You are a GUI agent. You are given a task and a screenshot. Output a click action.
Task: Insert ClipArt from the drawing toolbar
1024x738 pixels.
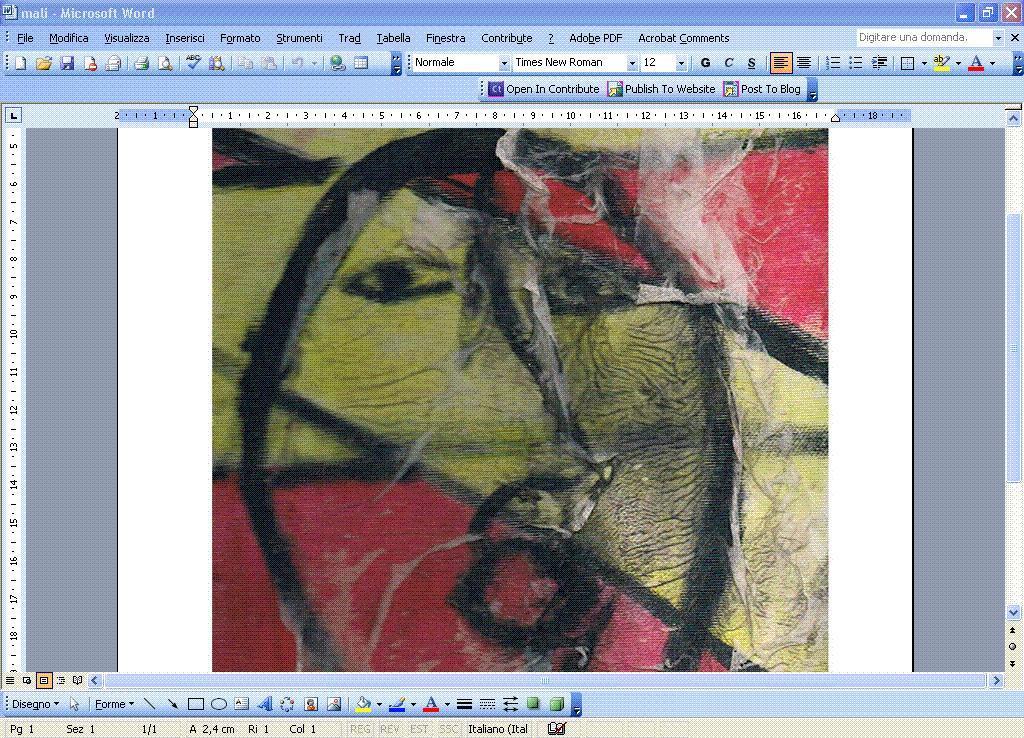click(x=311, y=704)
